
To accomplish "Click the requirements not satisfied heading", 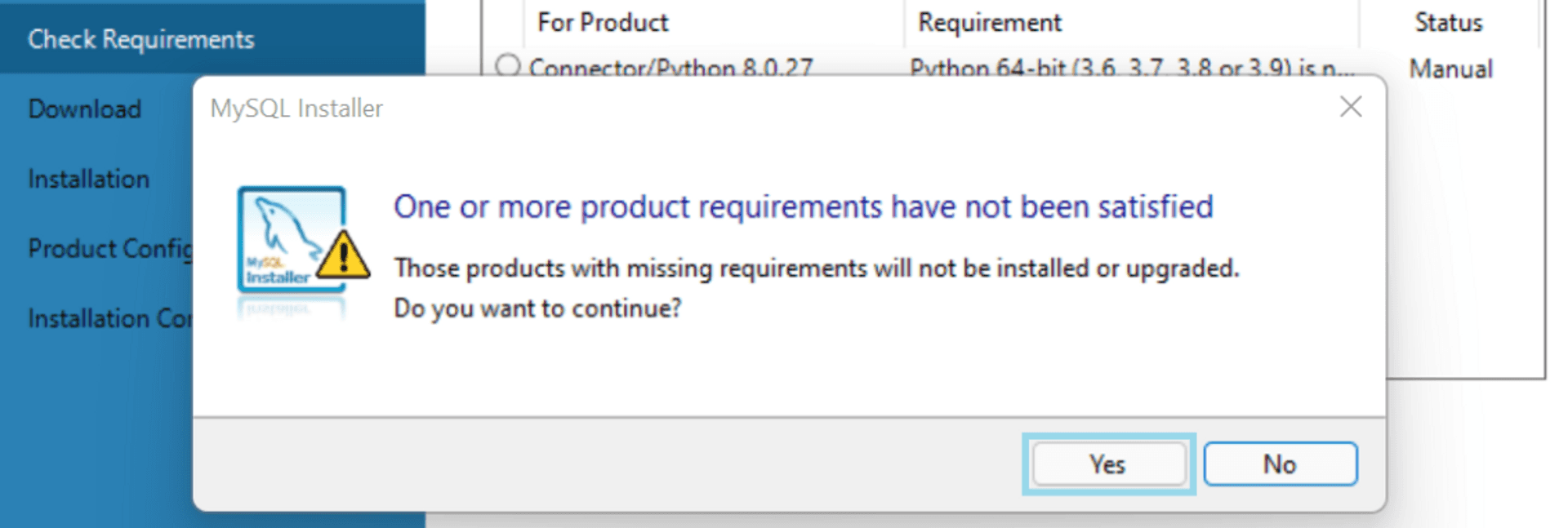I will click(x=803, y=207).
